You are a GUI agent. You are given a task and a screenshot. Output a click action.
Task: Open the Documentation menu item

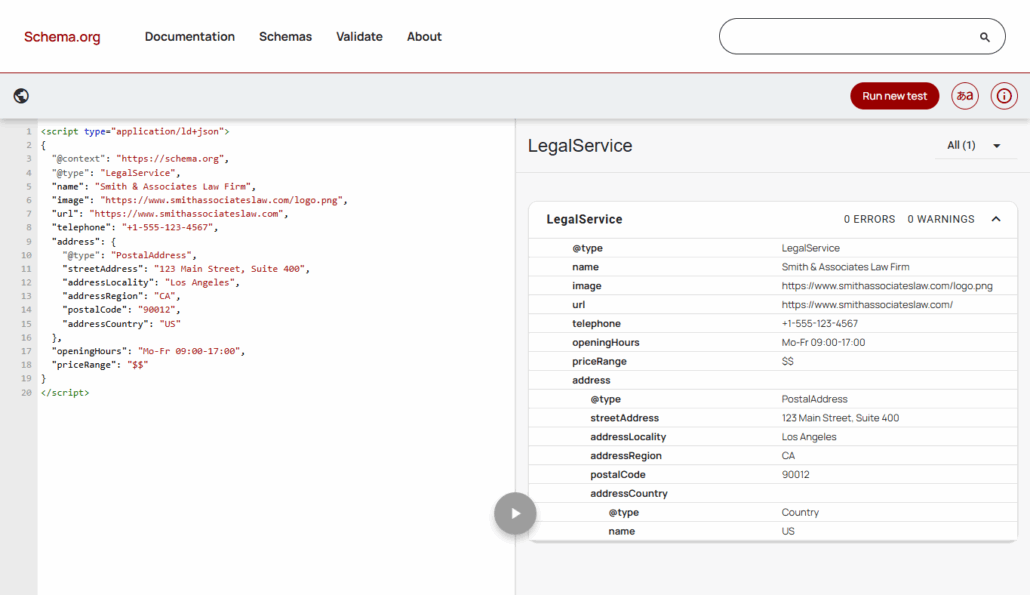point(189,37)
